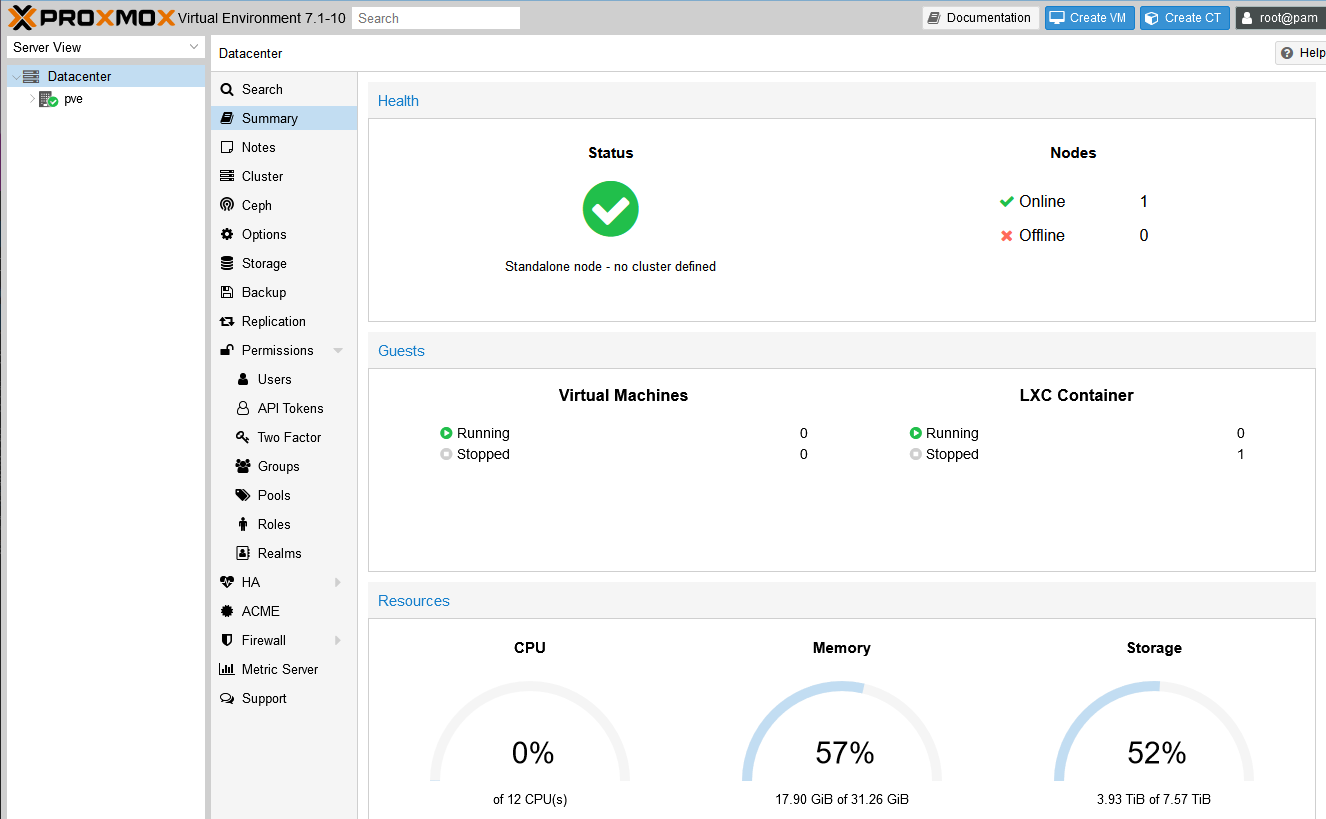Expand the Firewall submenu arrow
The image size is (1326, 819).
(337, 640)
